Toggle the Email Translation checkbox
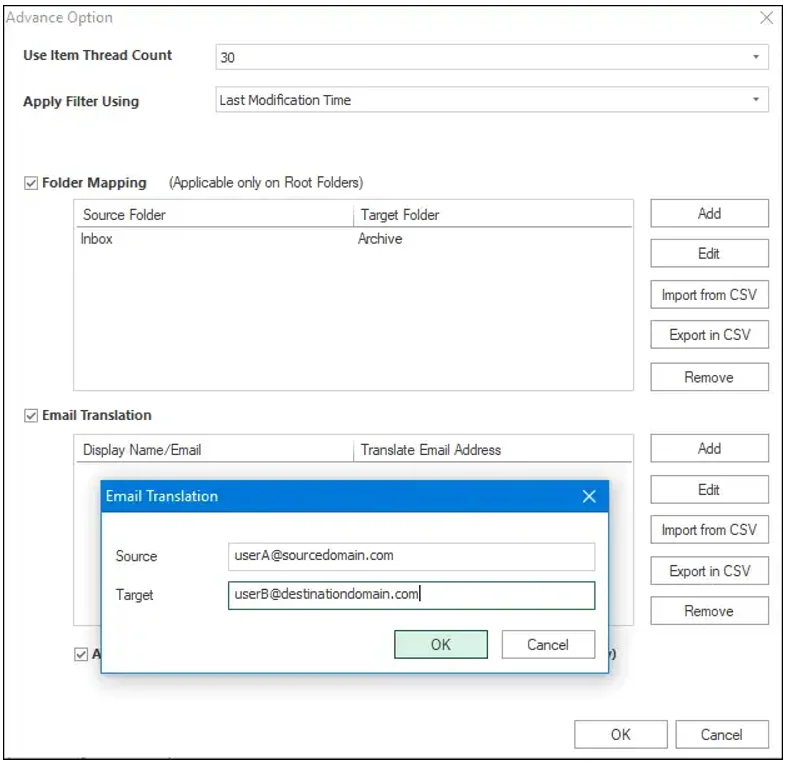This screenshot has width=810, height=766. tap(31, 416)
